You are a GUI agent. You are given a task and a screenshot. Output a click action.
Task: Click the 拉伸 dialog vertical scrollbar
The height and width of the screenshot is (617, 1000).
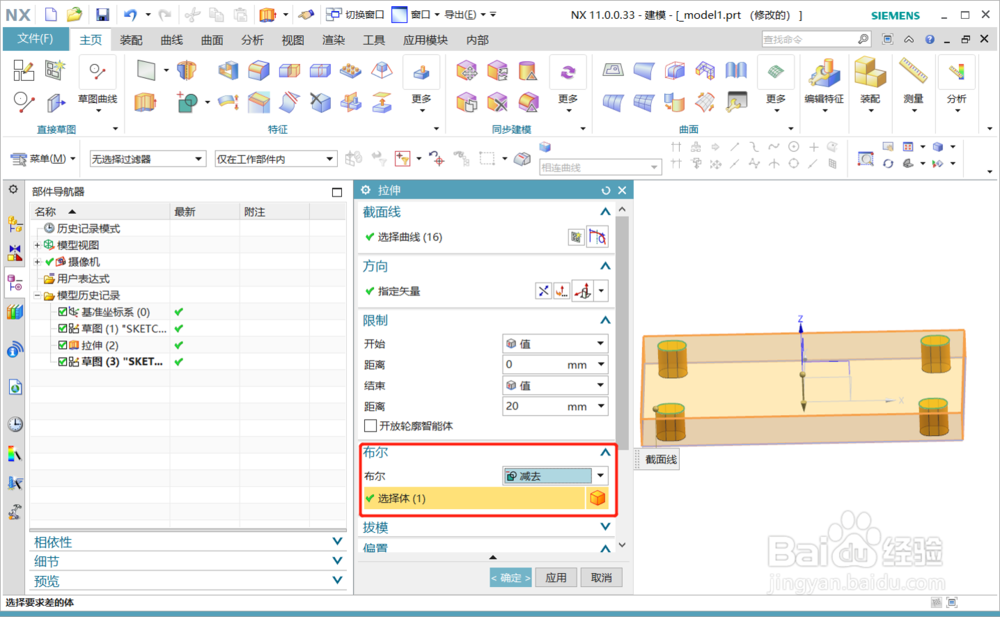(622, 332)
